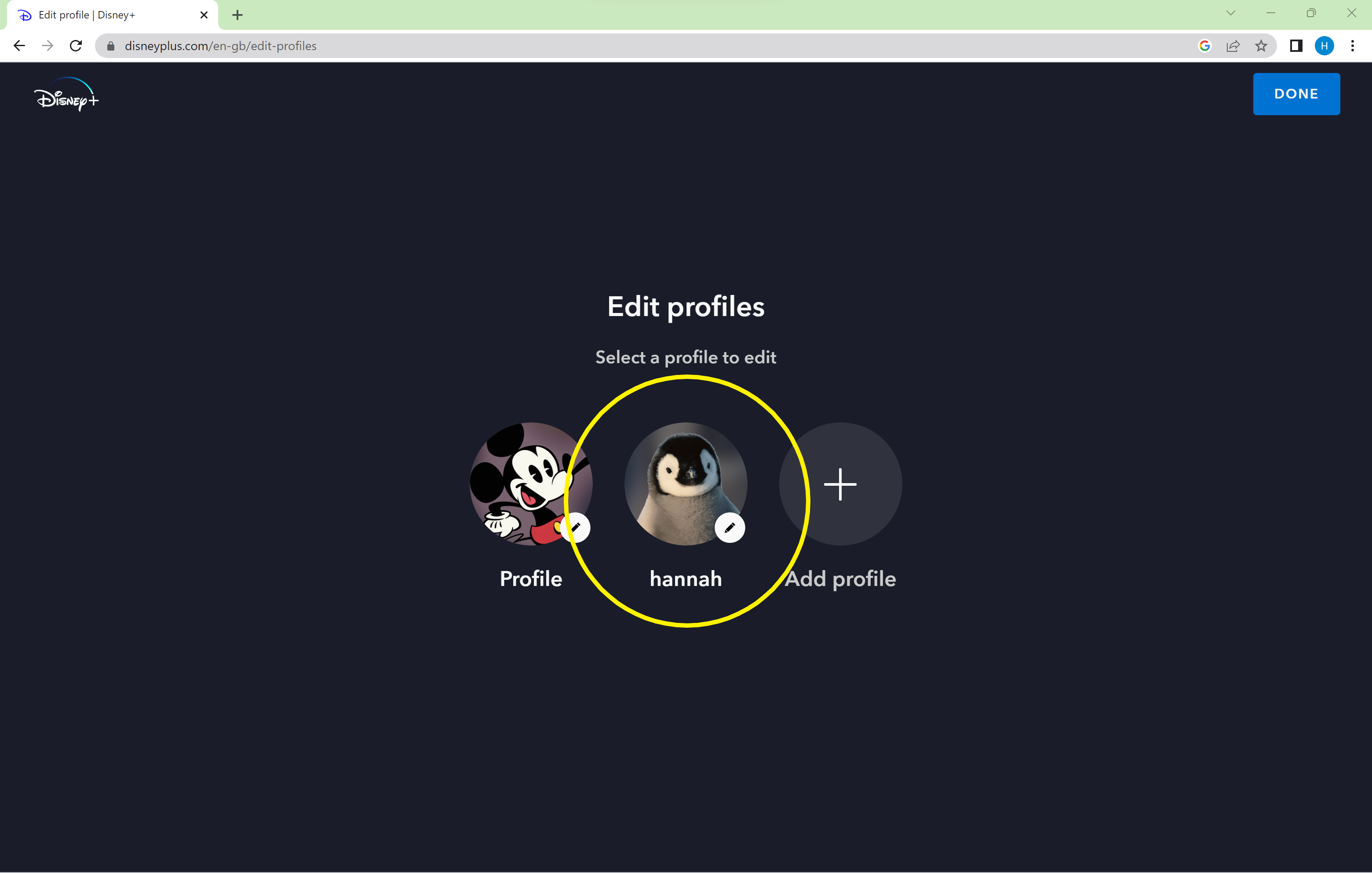The image size is (1372, 873).
Task: Open the browser side panel
Action: point(1296,46)
